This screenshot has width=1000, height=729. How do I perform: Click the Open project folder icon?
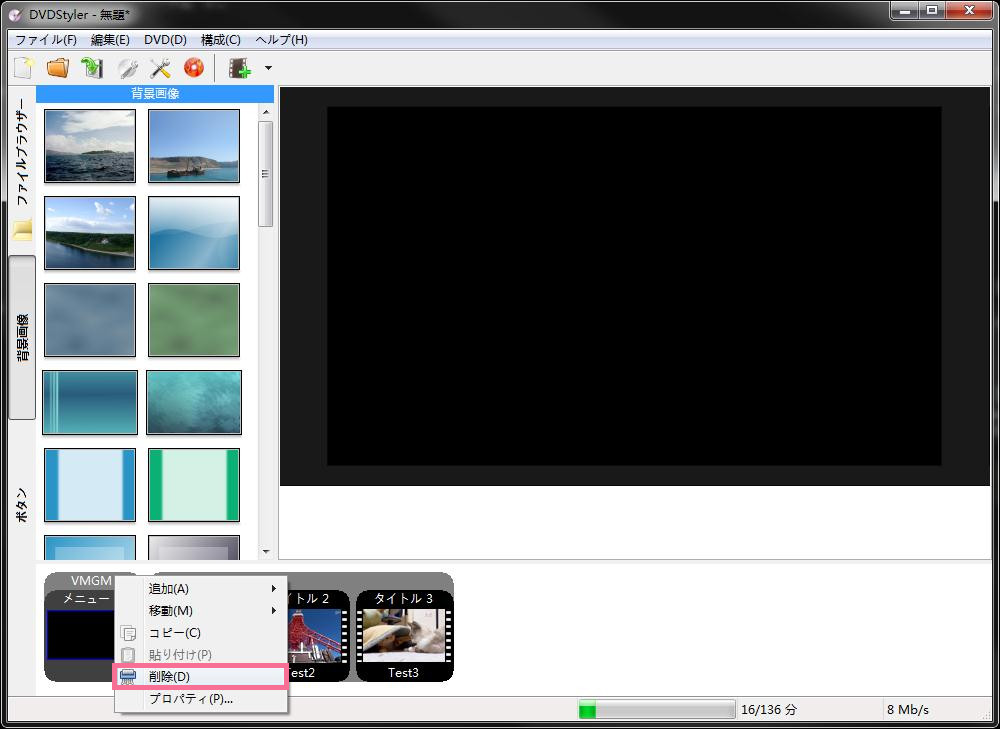click(58, 68)
